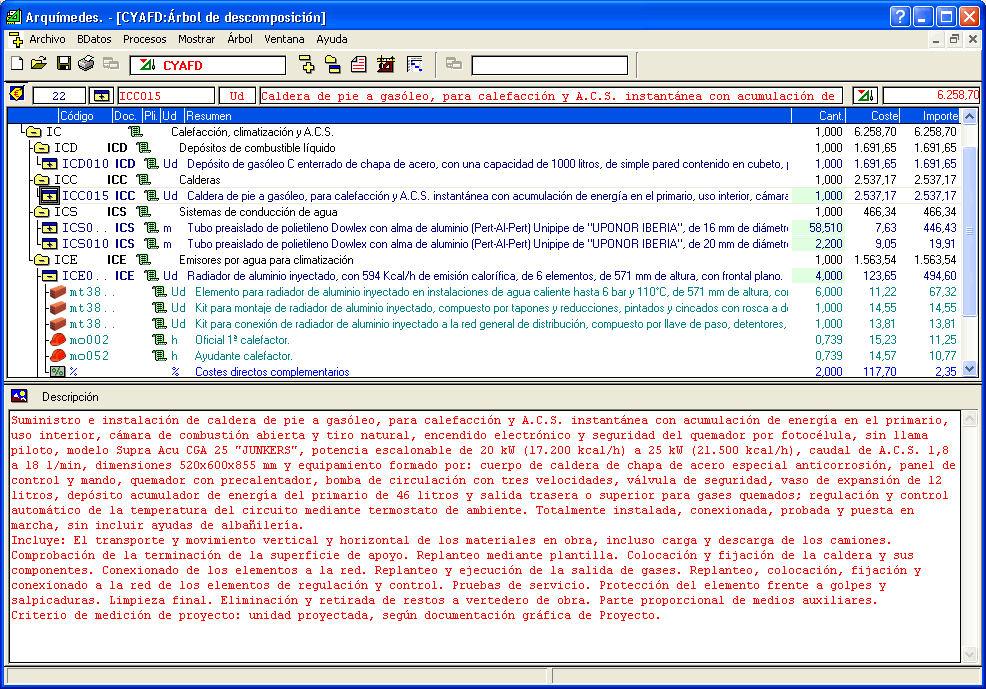Click the Depósitos de combustible líquido row

tap(257, 148)
